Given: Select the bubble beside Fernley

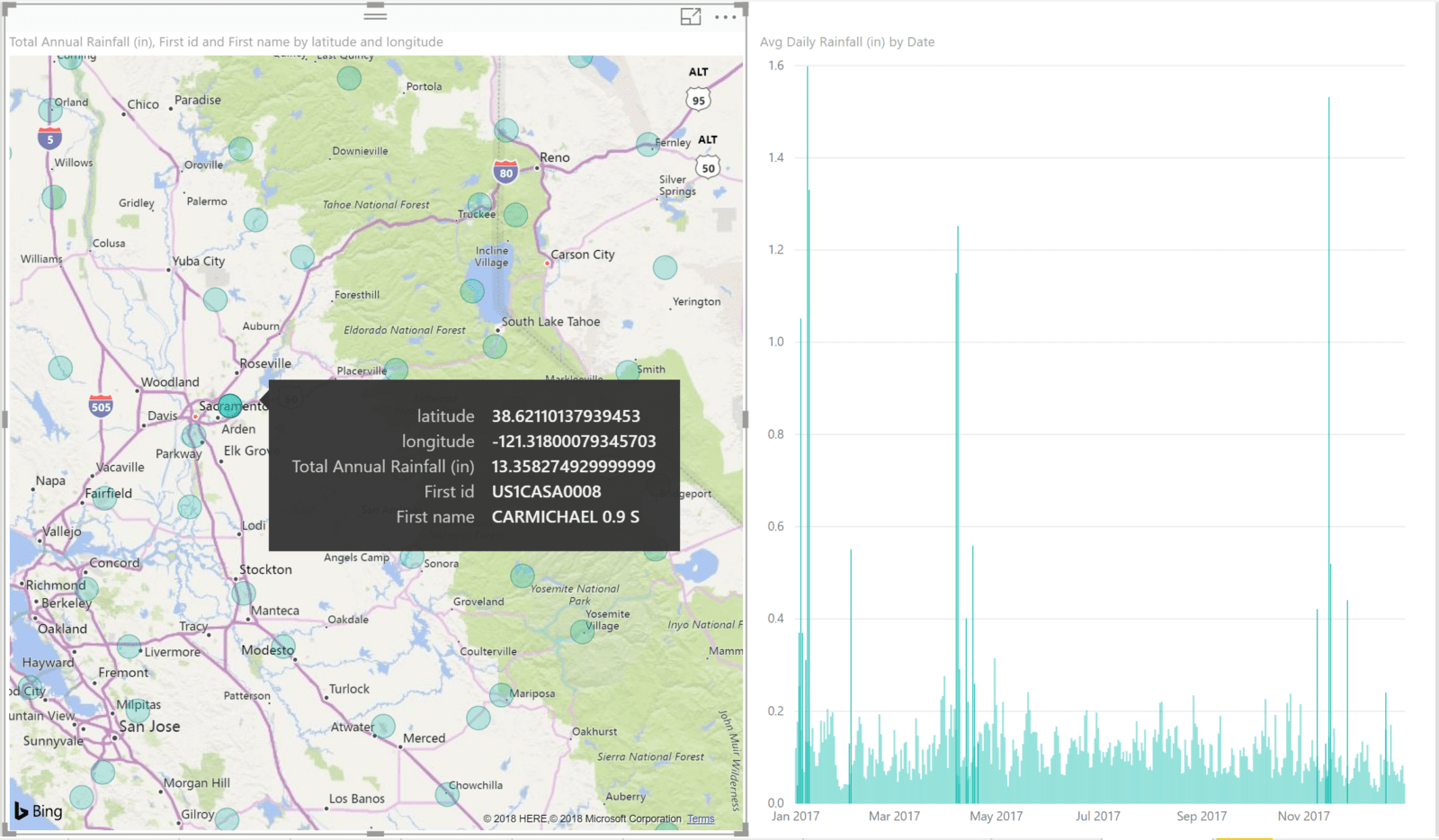Looking at the screenshot, I should pyautogui.click(x=648, y=144).
